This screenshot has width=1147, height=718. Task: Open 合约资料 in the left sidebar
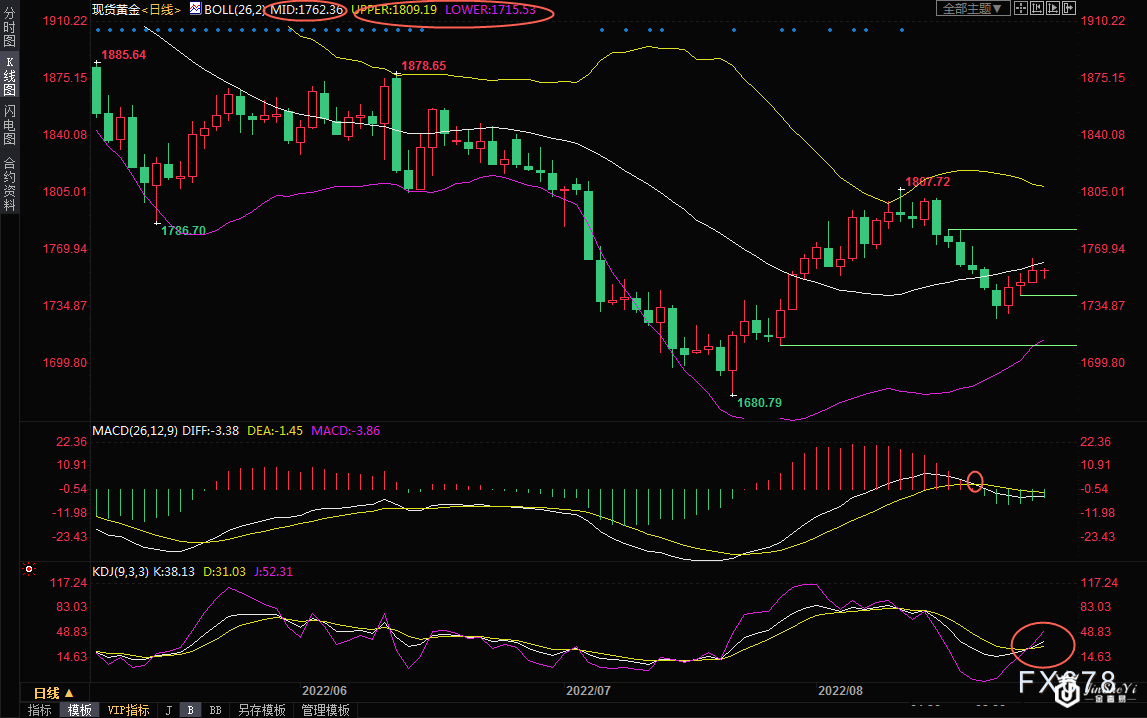9,183
